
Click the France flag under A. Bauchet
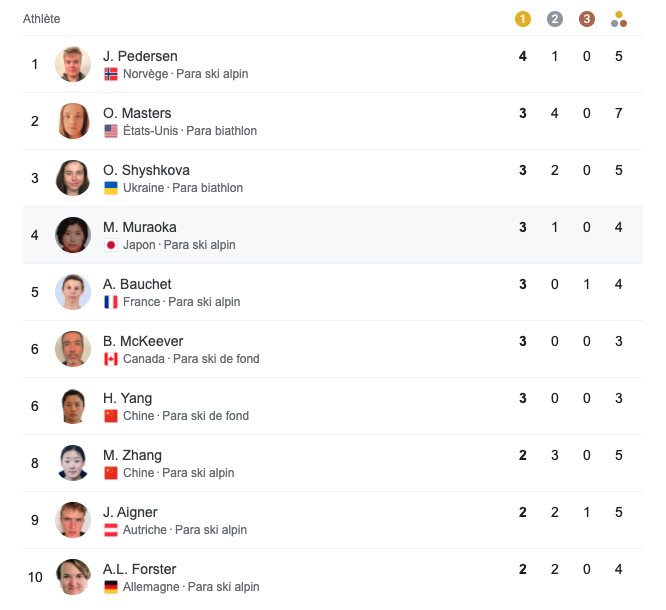point(111,302)
